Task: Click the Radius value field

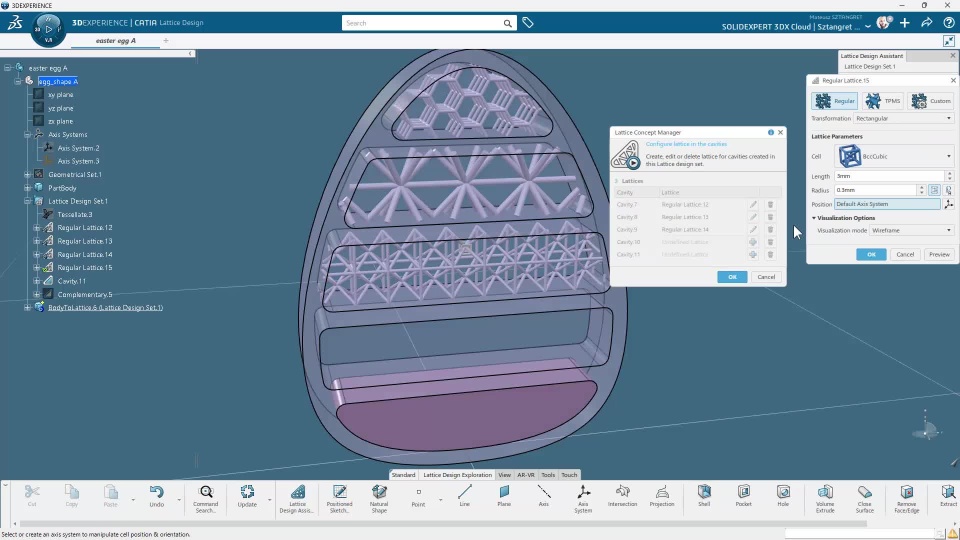Action: pyautogui.click(x=876, y=190)
